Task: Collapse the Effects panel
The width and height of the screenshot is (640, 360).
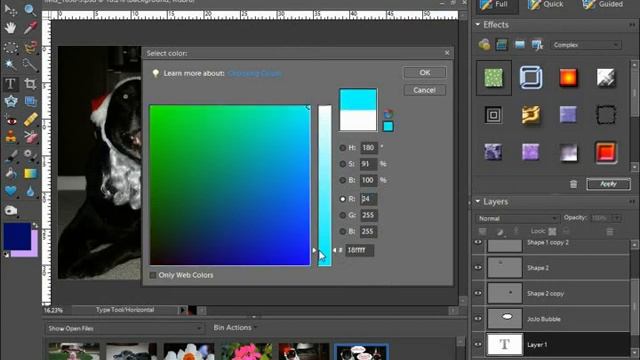Action: click(x=478, y=25)
